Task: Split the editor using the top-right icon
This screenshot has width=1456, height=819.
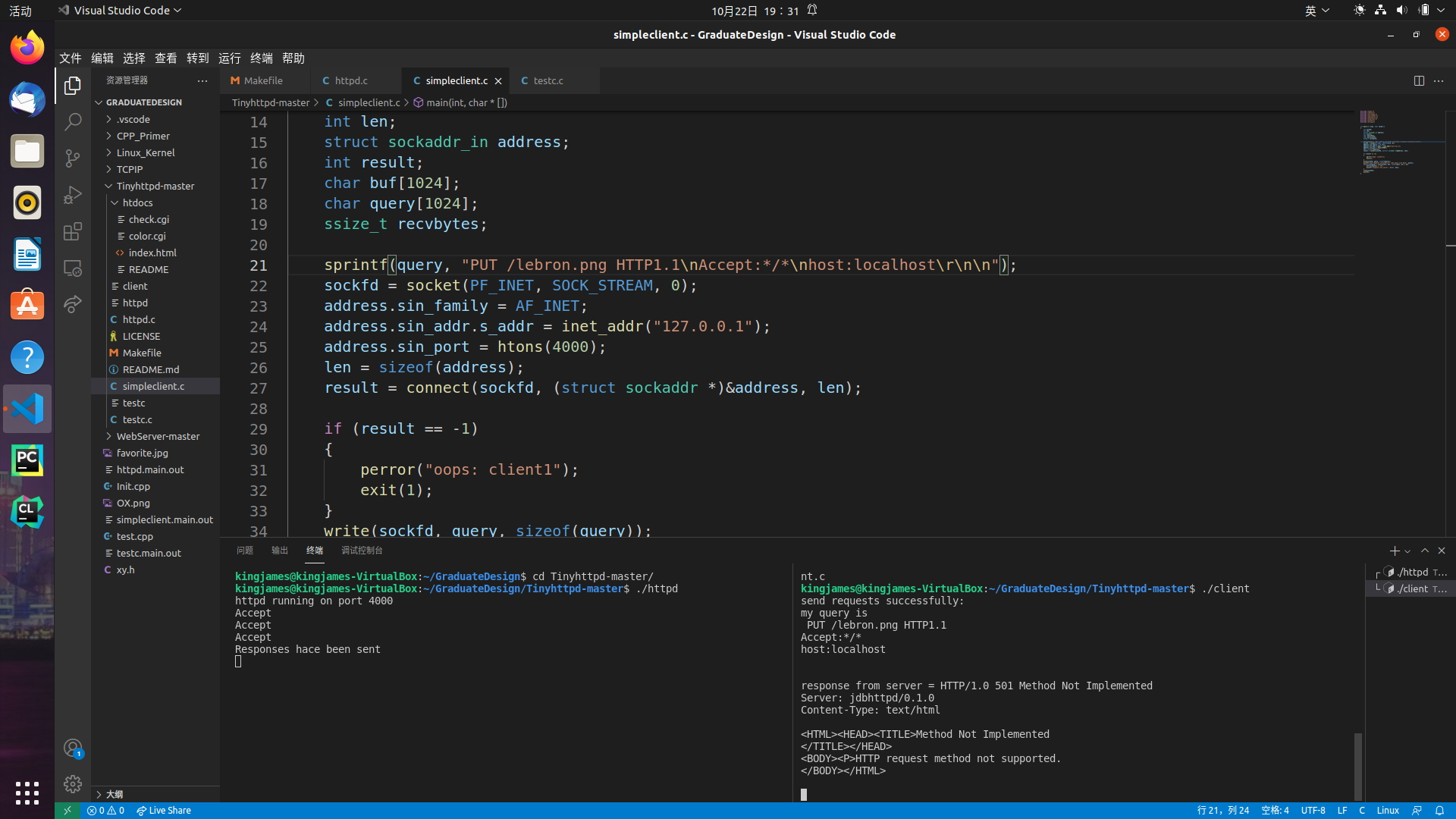Action: pos(1419,80)
